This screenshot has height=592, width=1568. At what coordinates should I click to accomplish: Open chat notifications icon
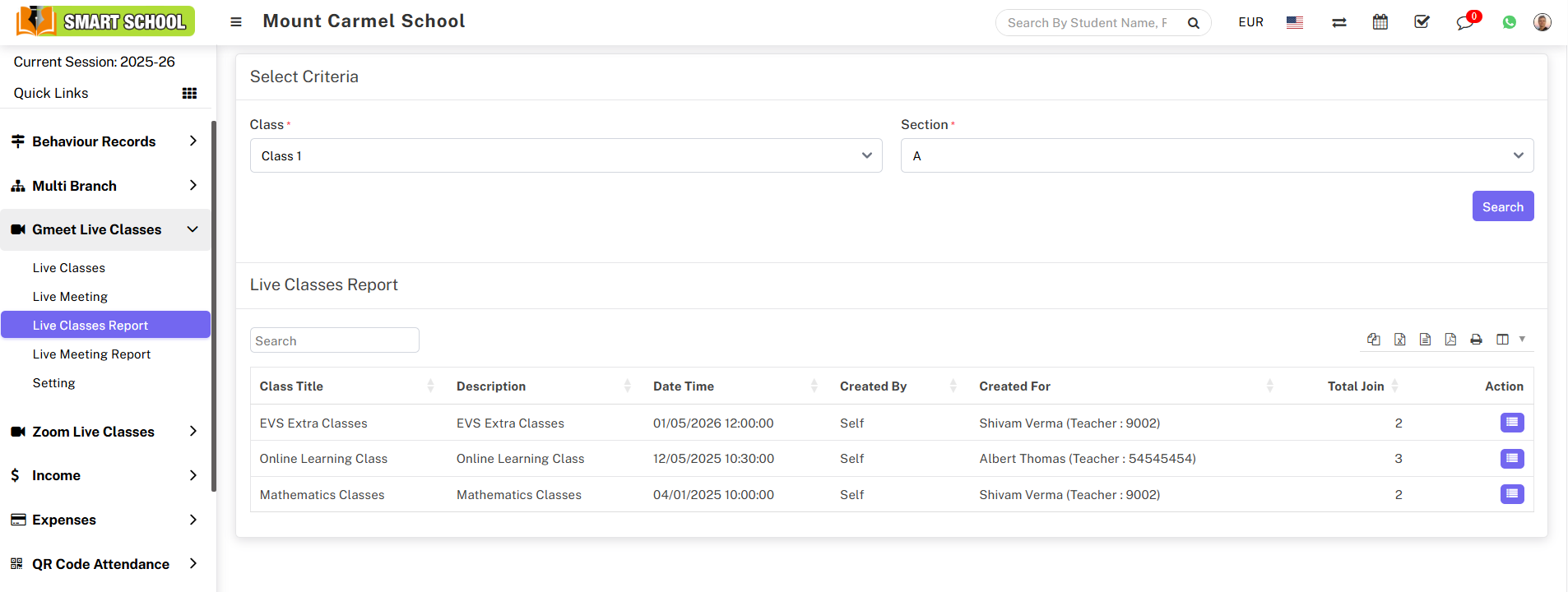click(x=1465, y=22)
